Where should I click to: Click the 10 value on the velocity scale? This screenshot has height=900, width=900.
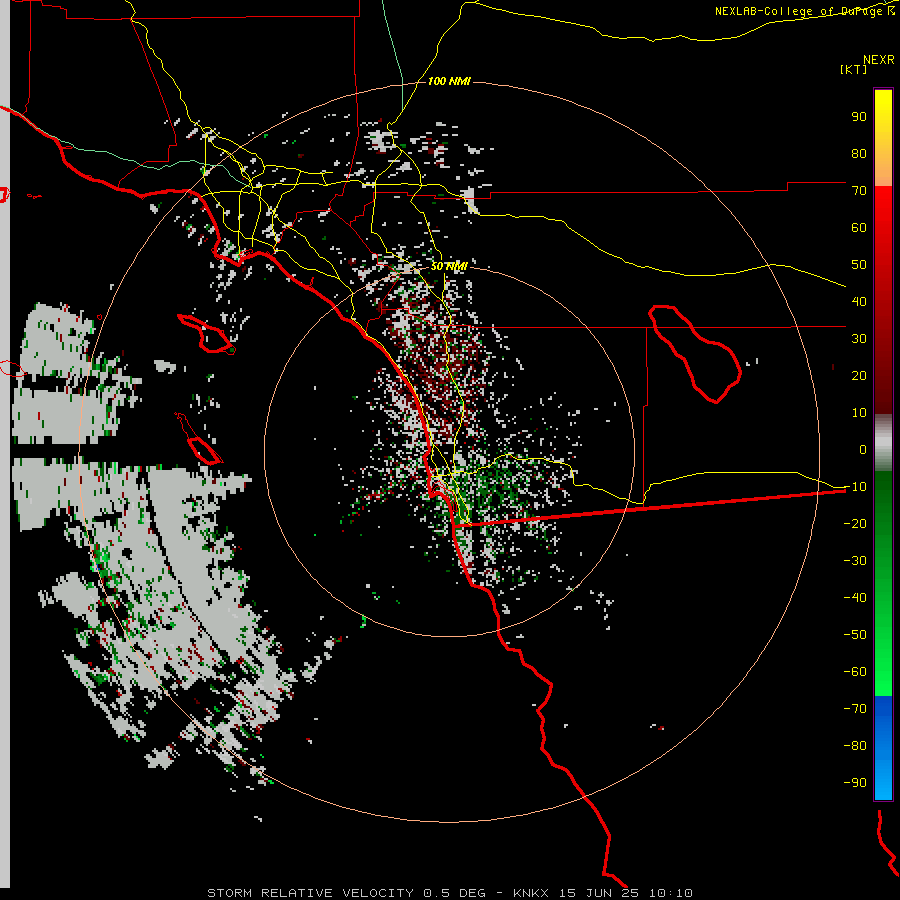pyautogui.click(x=859, y=413)
